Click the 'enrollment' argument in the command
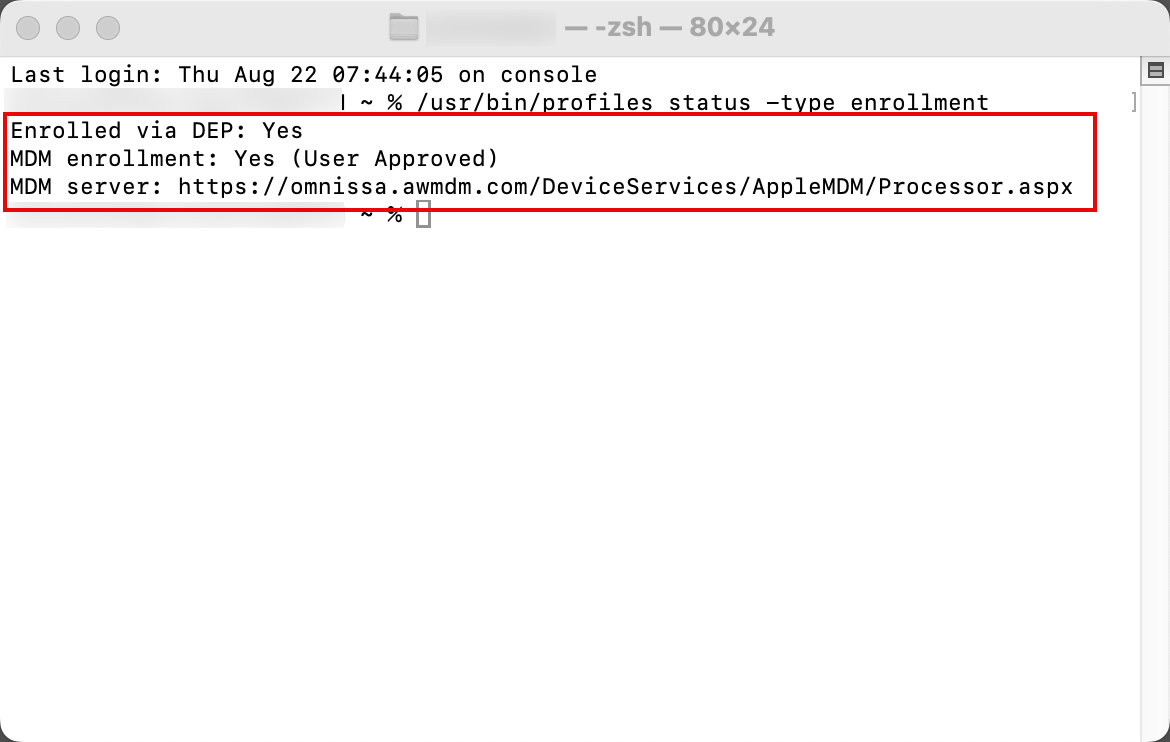The height and width of the screenshot is (742, 1170). pos(919,102)
